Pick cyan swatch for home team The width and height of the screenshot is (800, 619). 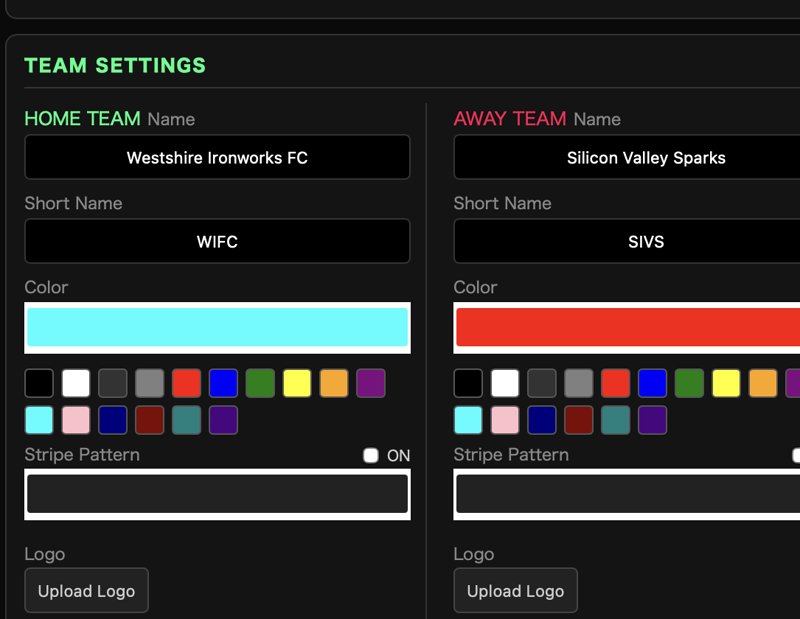tap(39, 420)
